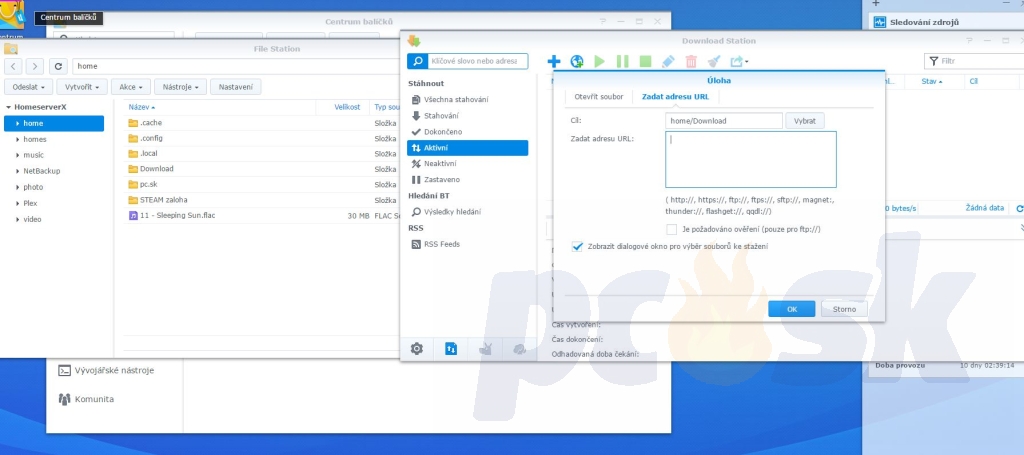Select the home folder in tree
This screenshot has height=455, width=1024.
(x=54, y=123)
